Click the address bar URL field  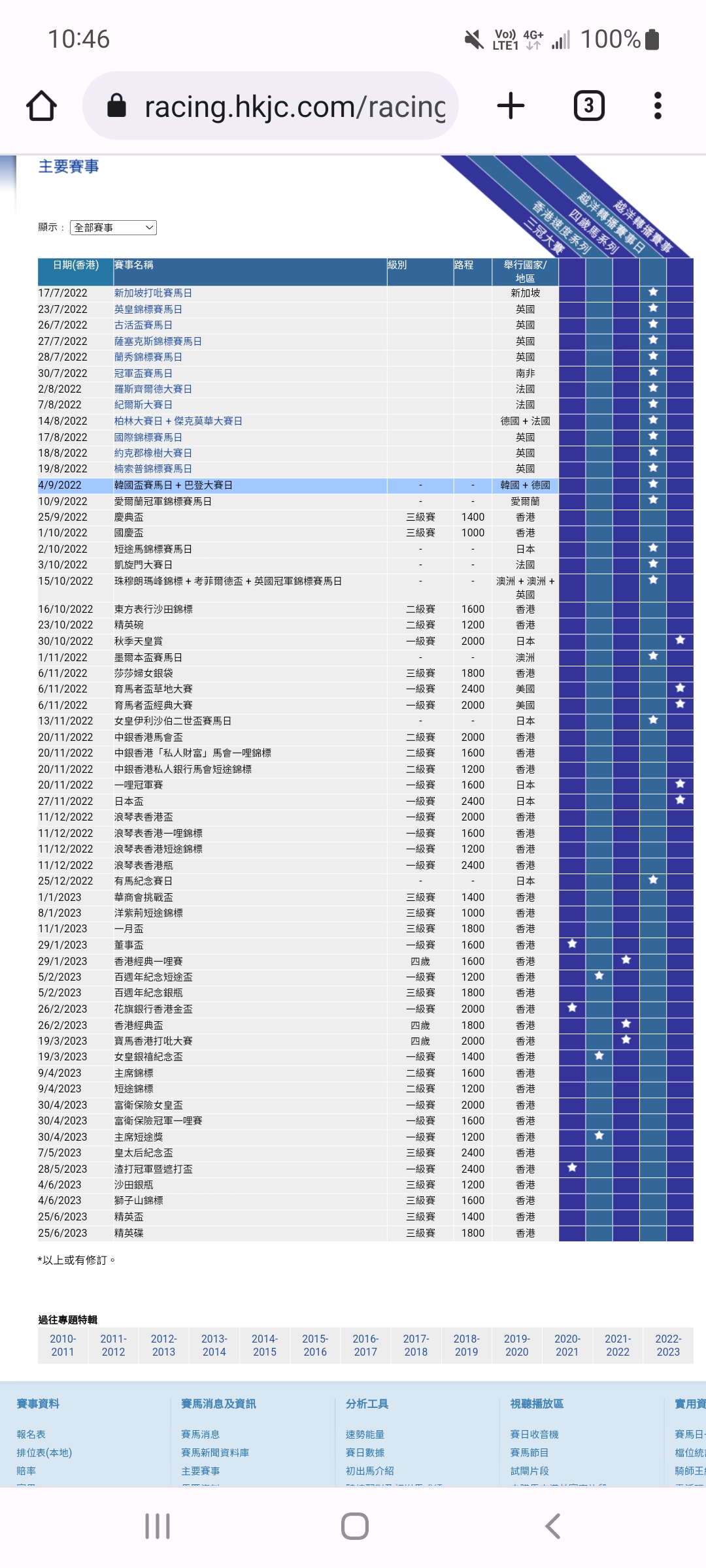pyautogui.click(x=271, y=106)
